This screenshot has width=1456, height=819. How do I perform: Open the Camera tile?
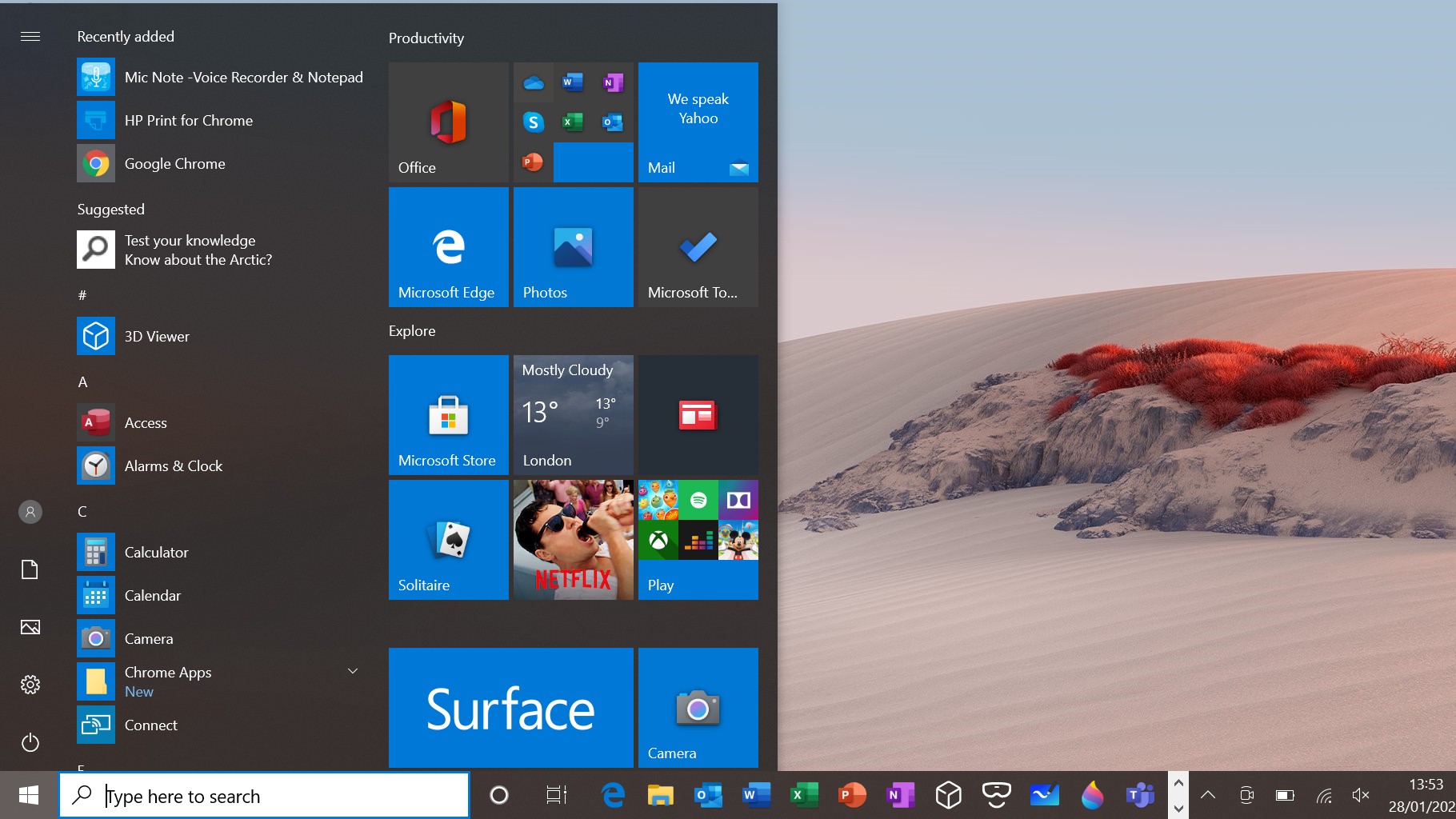tap(698, 708)
